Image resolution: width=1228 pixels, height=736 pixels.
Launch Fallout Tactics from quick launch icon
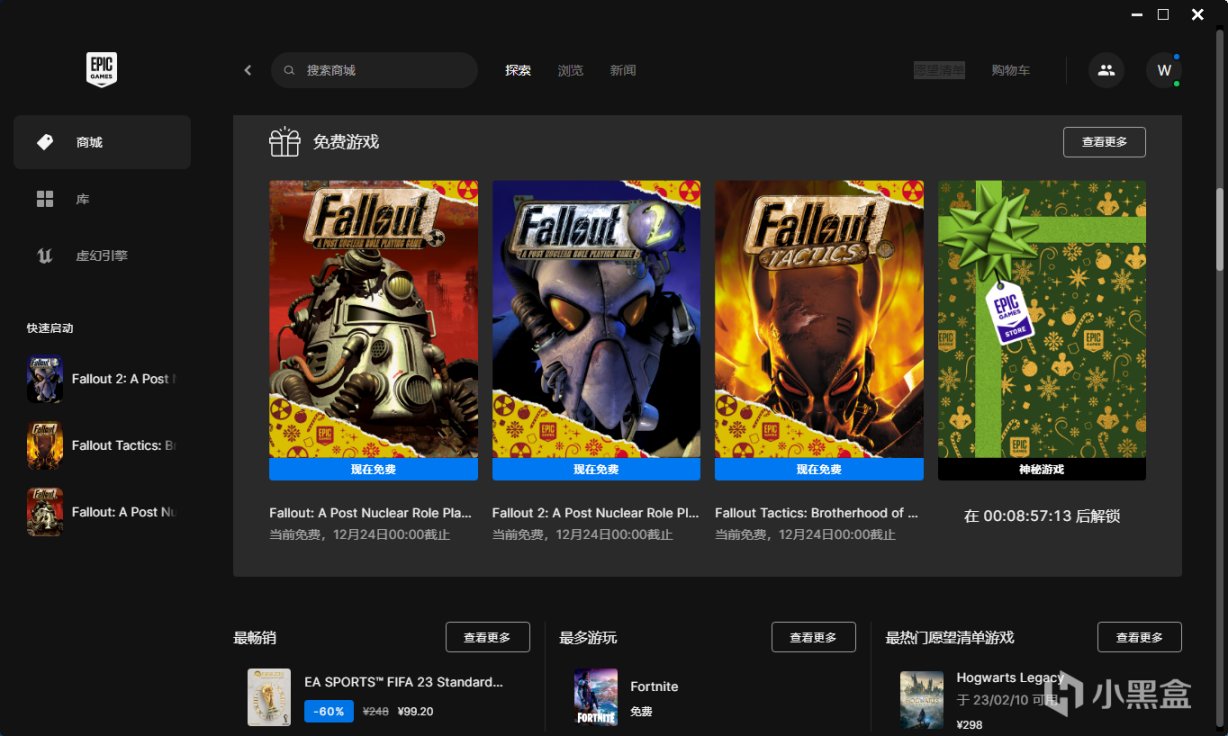(x=45, y=446)
